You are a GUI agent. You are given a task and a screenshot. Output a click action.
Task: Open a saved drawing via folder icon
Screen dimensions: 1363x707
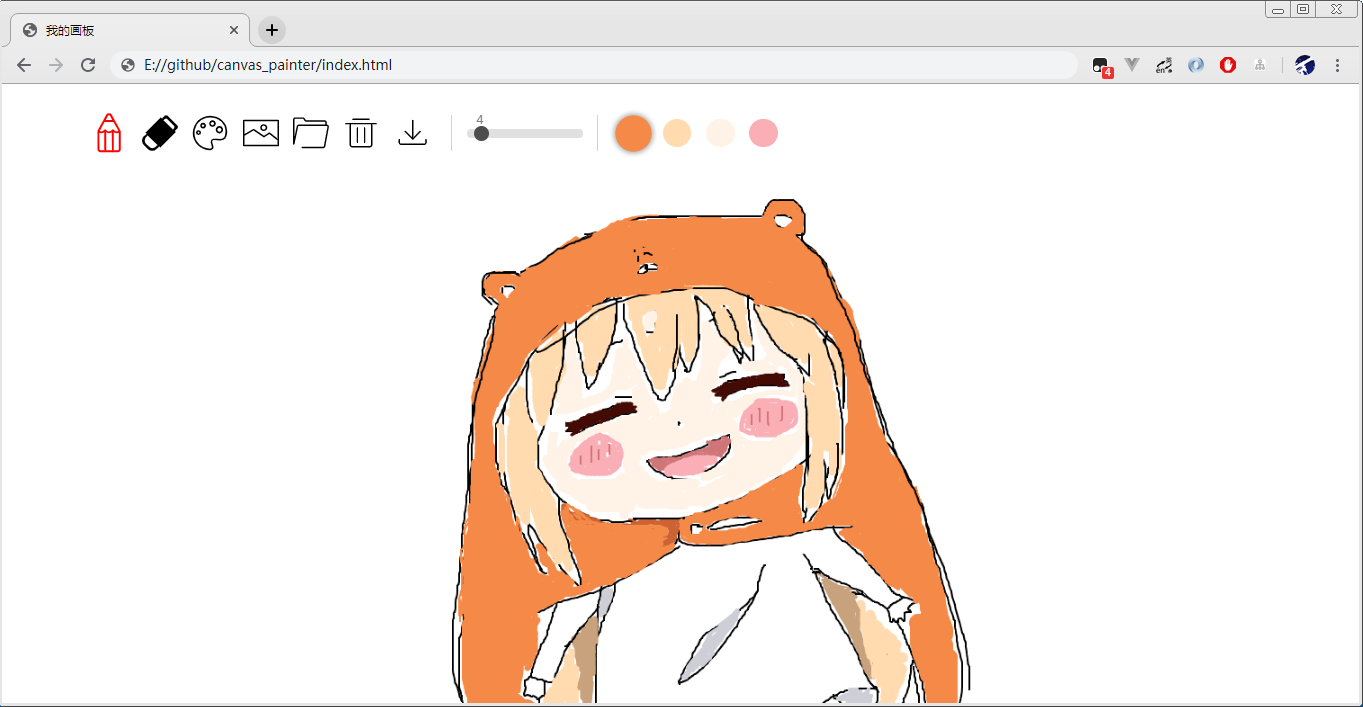pos(311,132)
